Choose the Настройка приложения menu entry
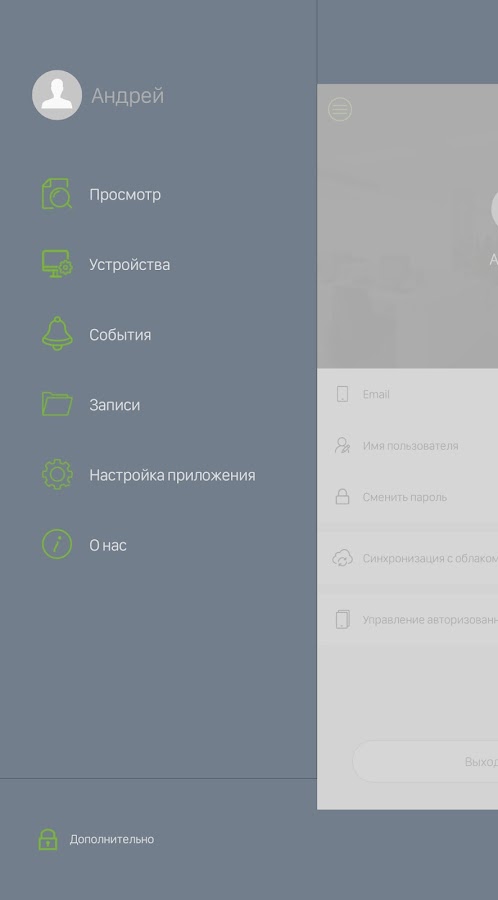 (x=172, y=475)
